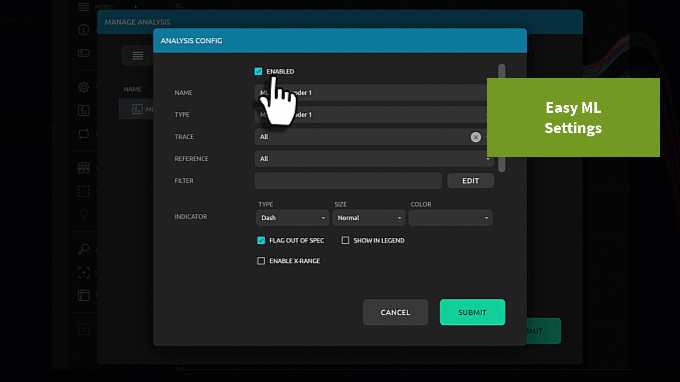Click the text label icon in sidebar

coord(84,53)
